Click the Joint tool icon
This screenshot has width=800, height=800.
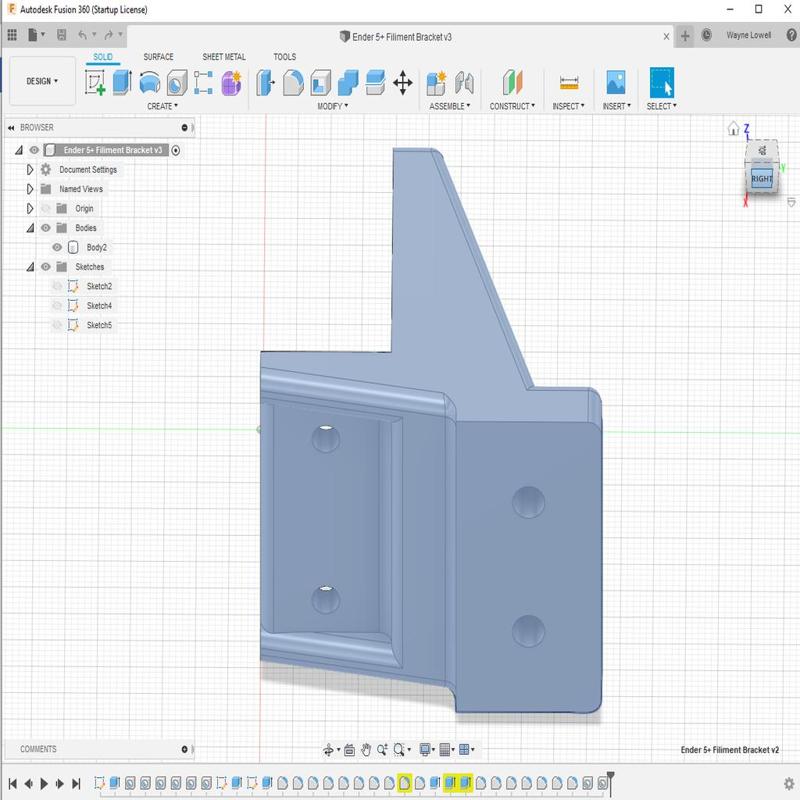464,83
